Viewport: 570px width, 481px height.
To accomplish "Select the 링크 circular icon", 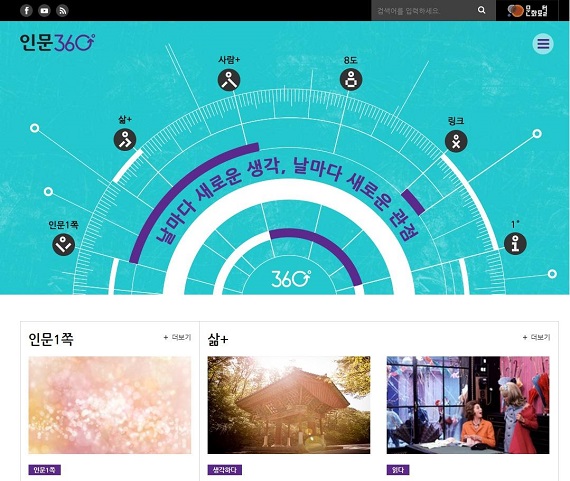I will [456, 141].
